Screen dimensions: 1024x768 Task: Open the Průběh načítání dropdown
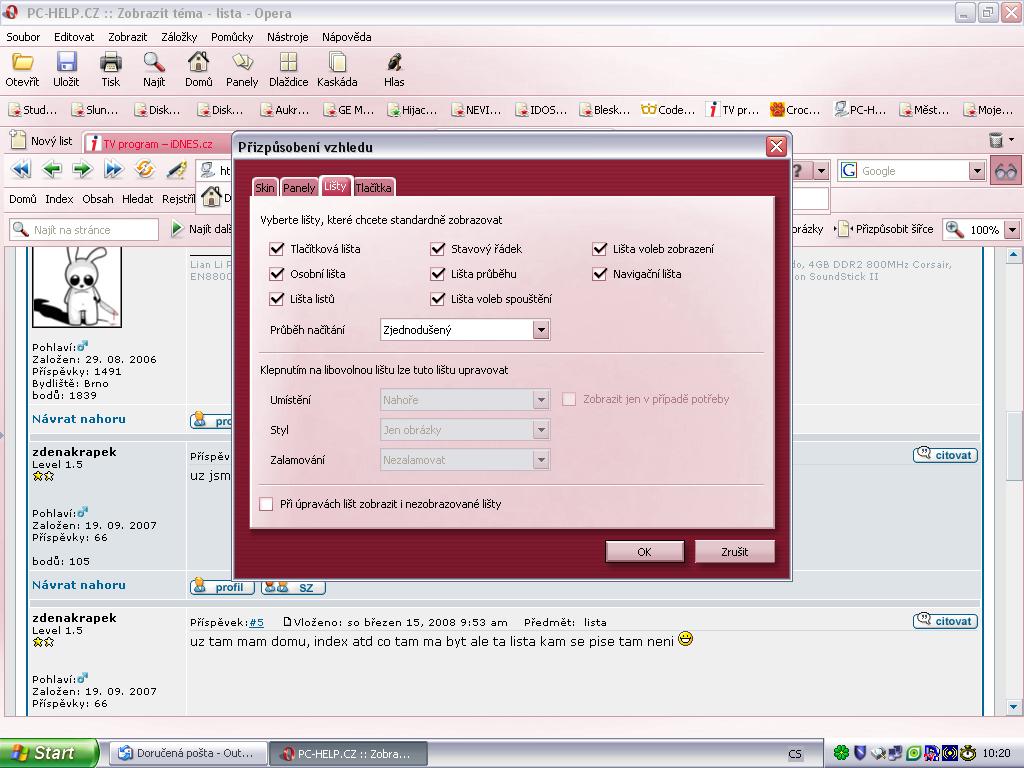[541, 329]
